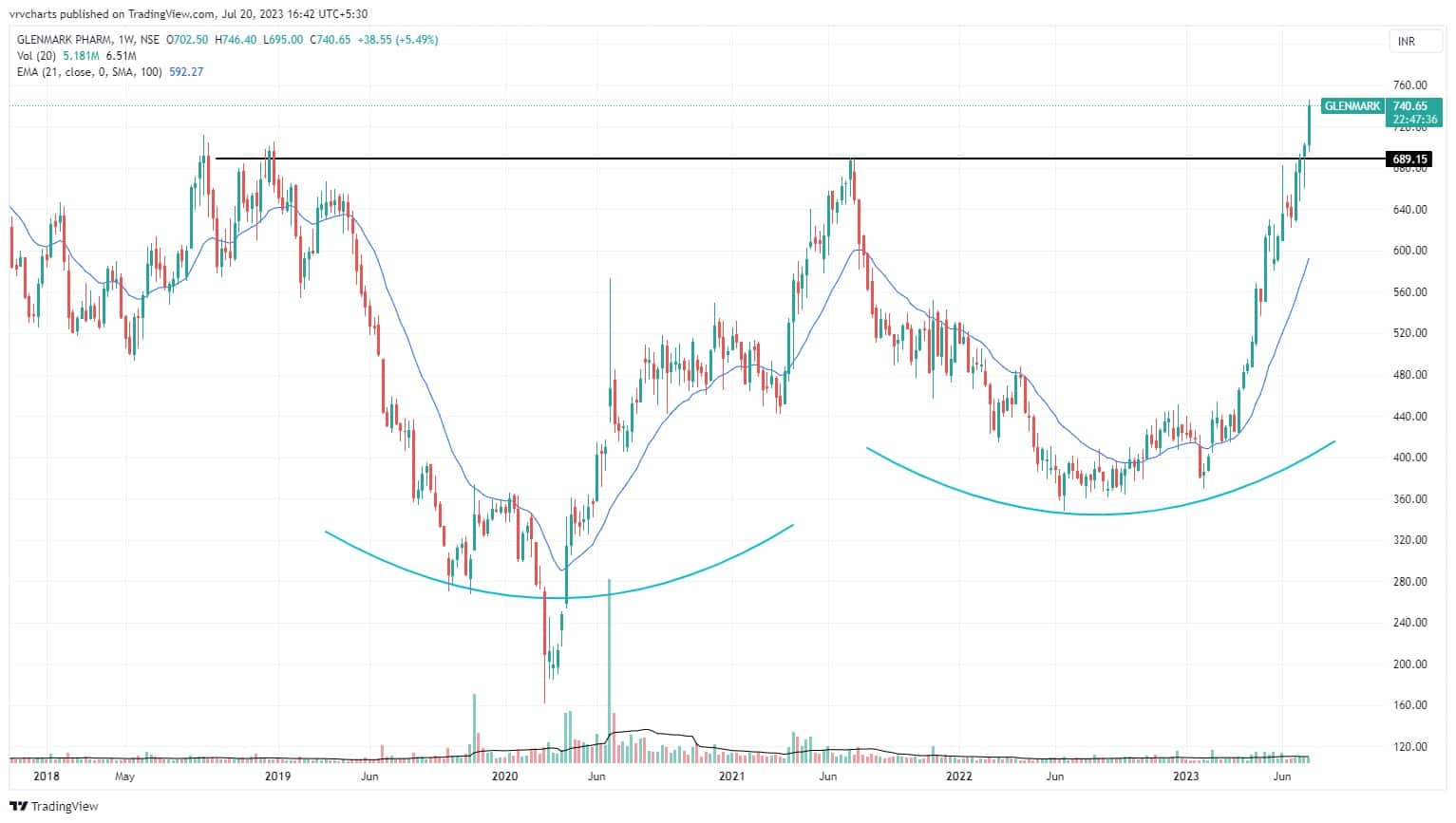The image size is (1456, 823).
Task: Select the 689.15 horizontal line label
Action: pos(1409,159)
